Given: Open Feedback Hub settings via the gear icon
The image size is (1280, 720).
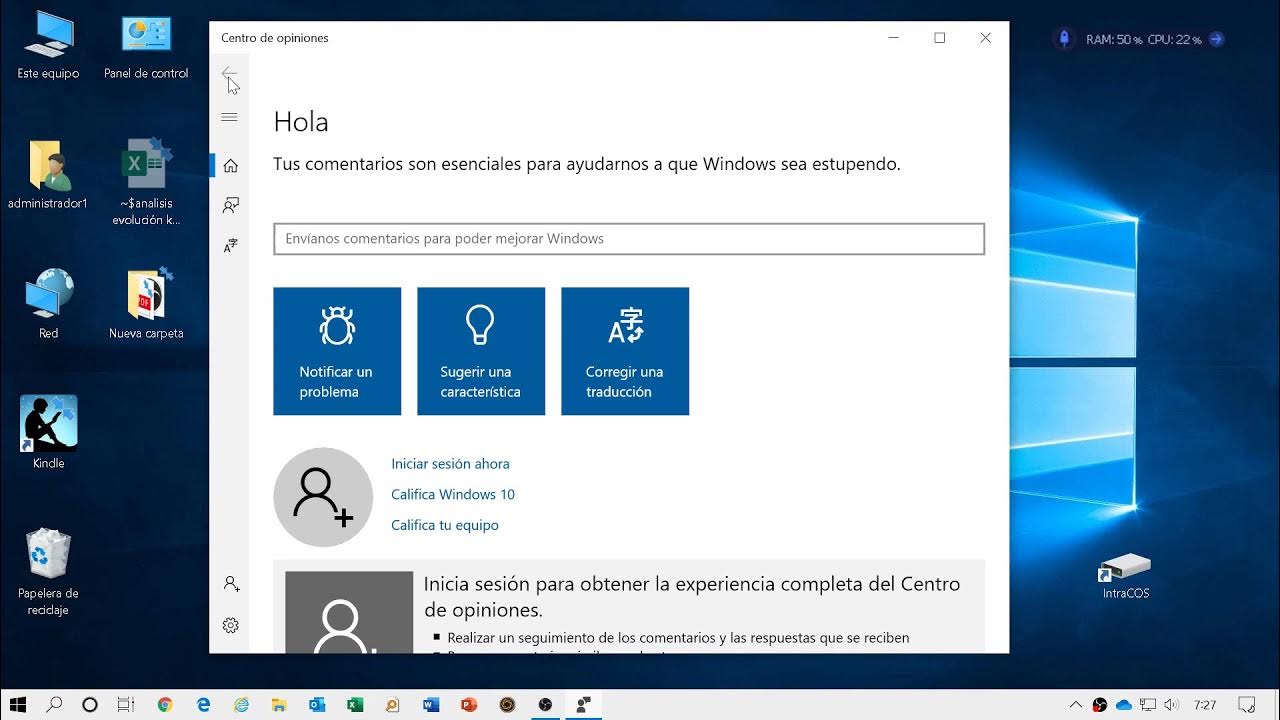Looking at the screenshot, I should click(x=230, y=624).
